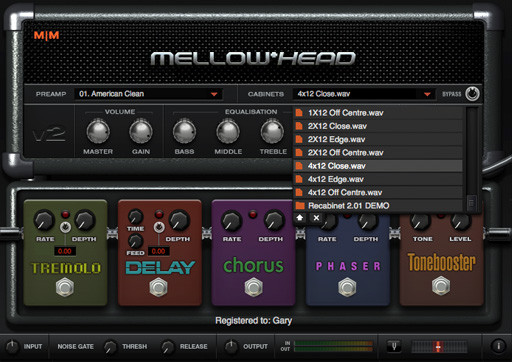Click the Output level knob

coord(231,347)
